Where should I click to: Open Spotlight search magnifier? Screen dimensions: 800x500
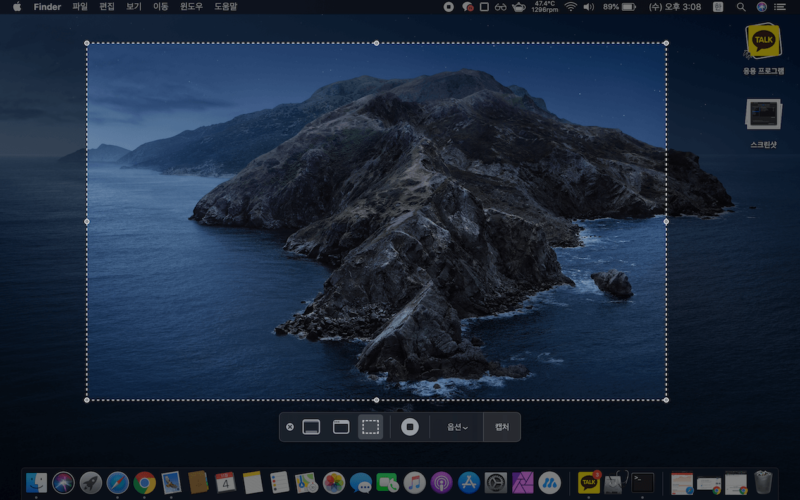pyautogui.click(x=741, y=7)
